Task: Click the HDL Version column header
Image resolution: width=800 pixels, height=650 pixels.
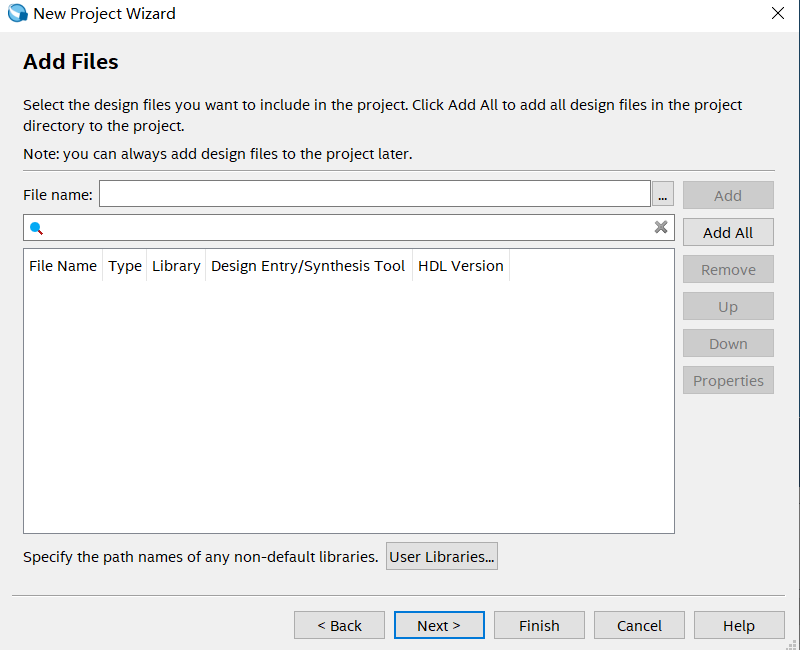Action: point(460,265)
